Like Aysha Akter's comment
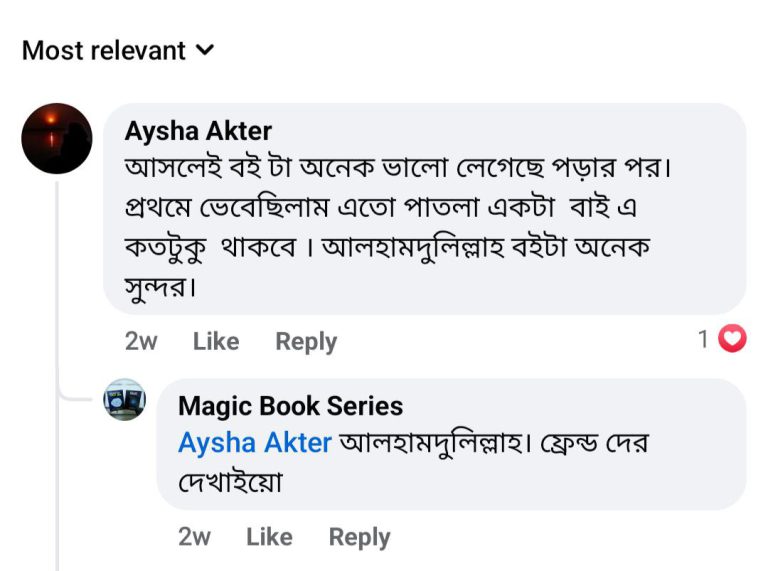 click(216, 341)
